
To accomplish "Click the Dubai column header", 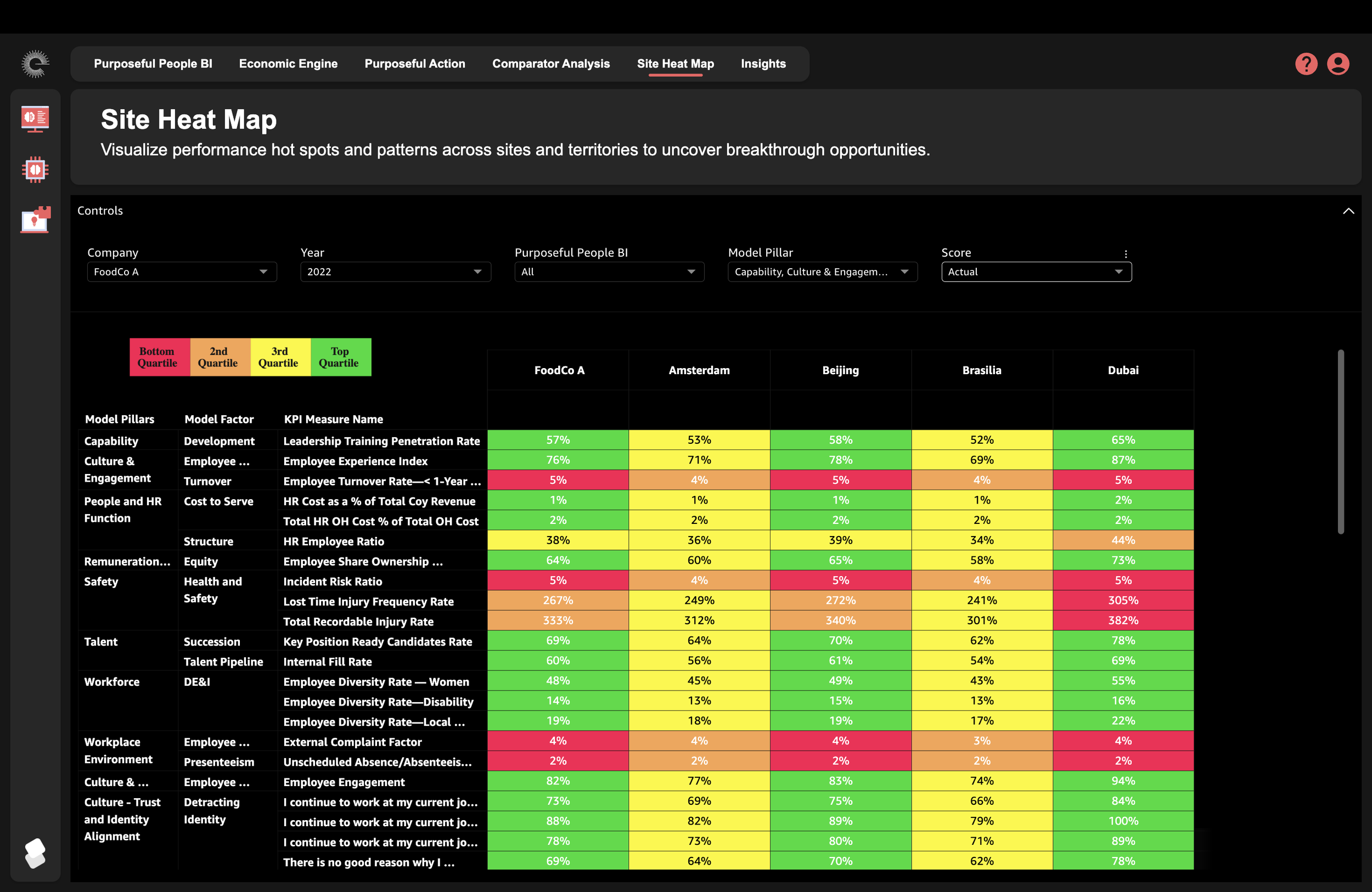I will [1122, 370].
